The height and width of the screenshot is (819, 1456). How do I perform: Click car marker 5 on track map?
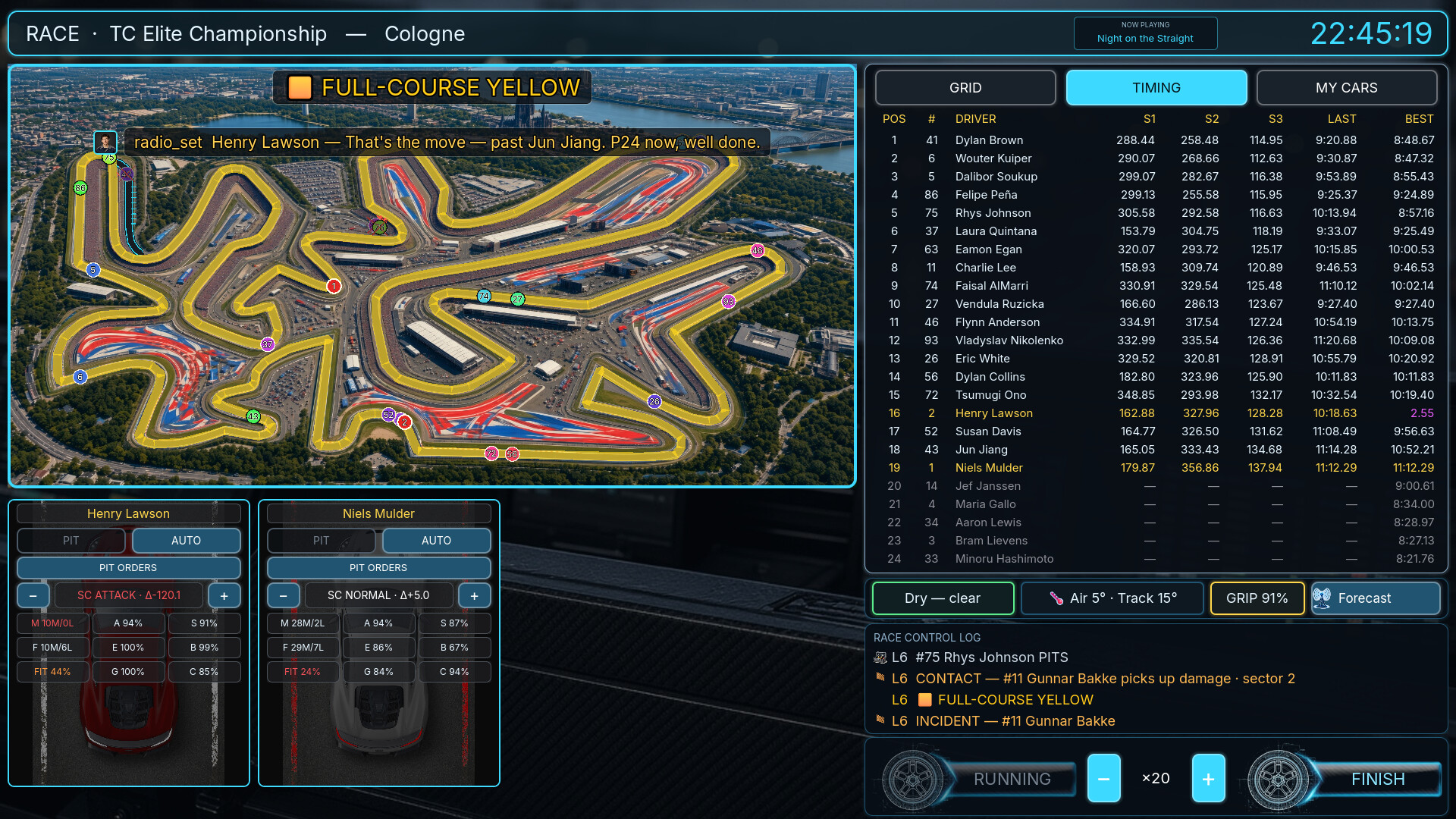click(93, 270)
